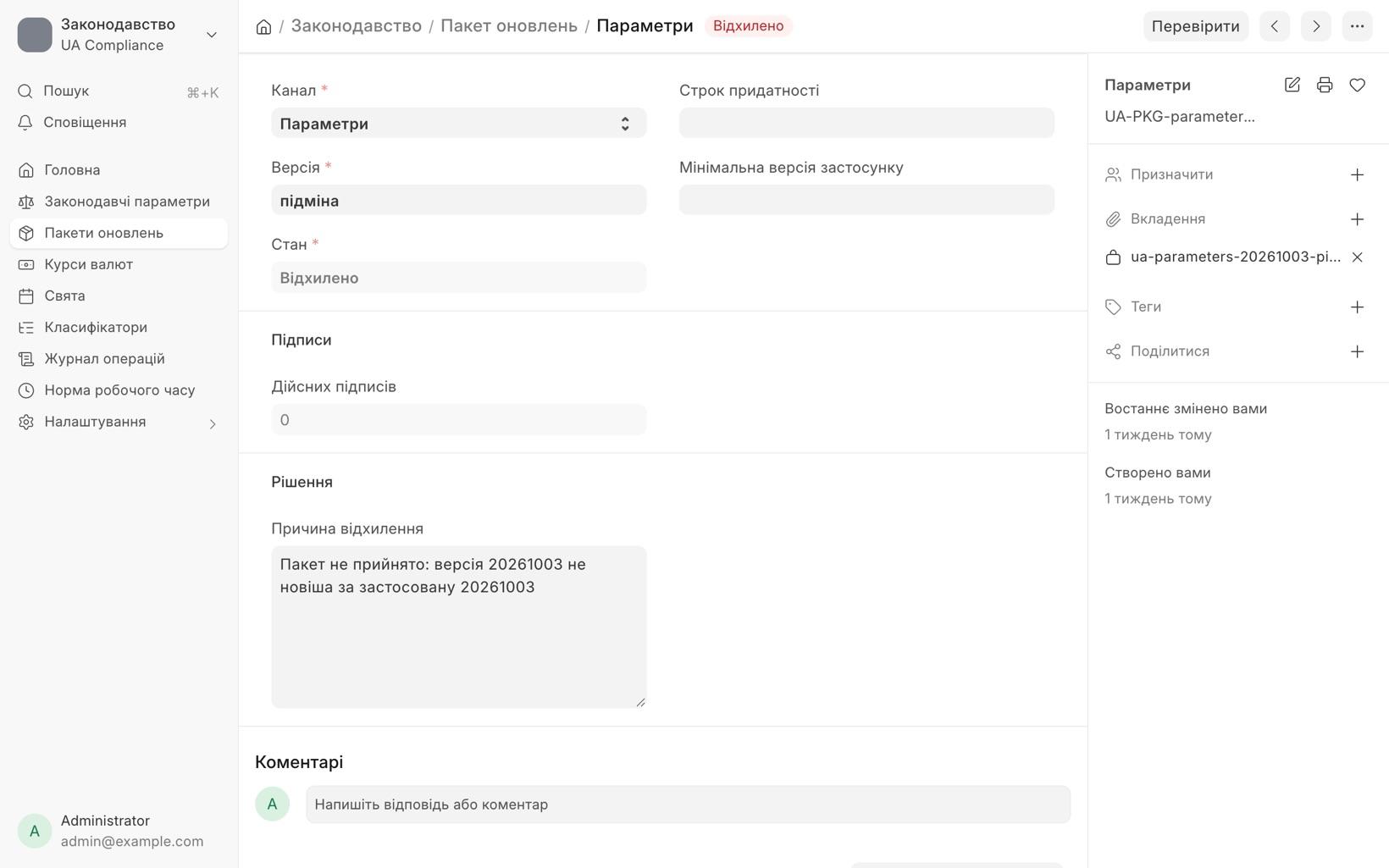Click Причина відхилення text area
Viewport: 1389px width, 868px height.
[458, 627]
